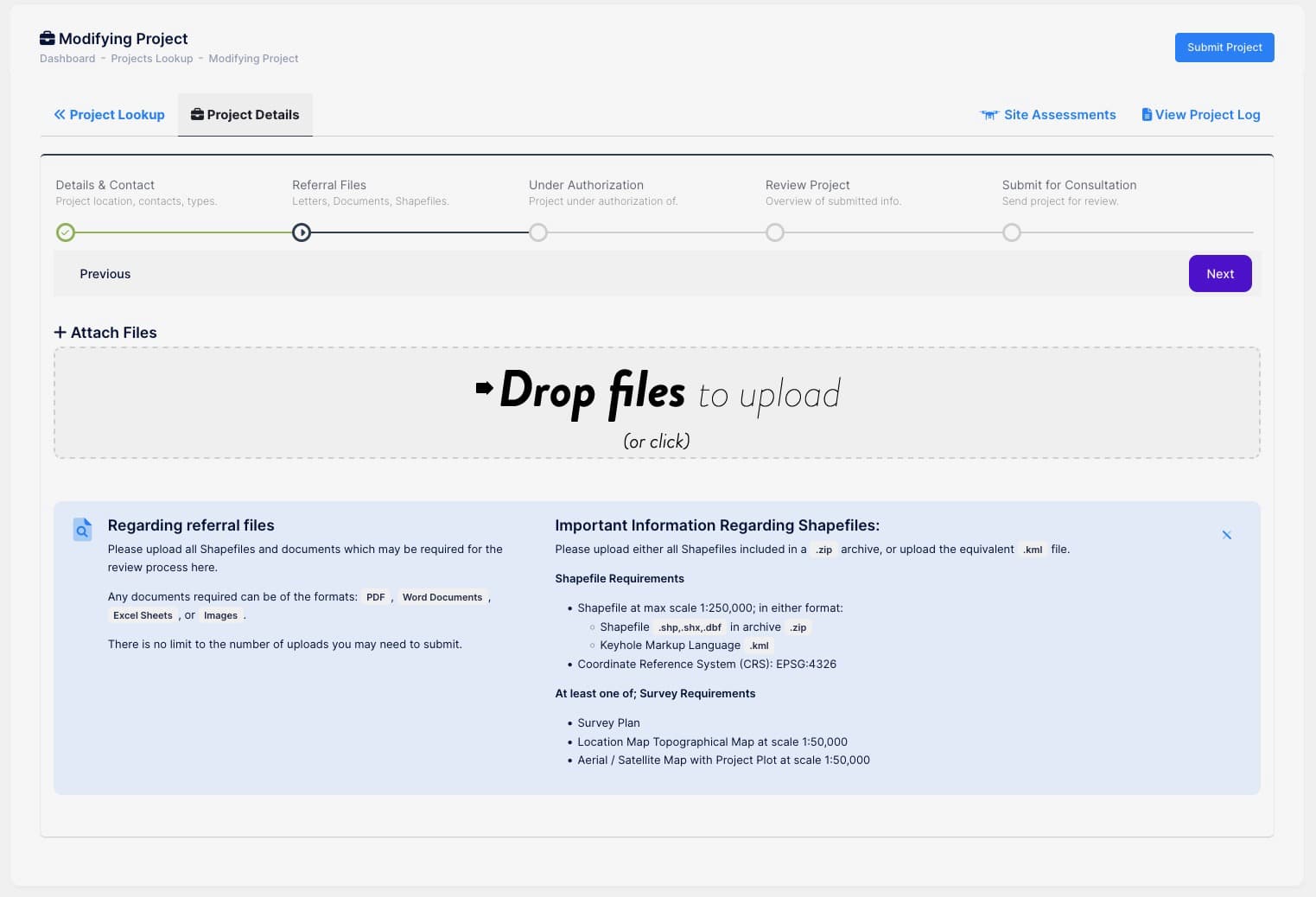Click the Previous step button
The width and height of the screenshot is (1316, 897).
(x=105, y=274)
